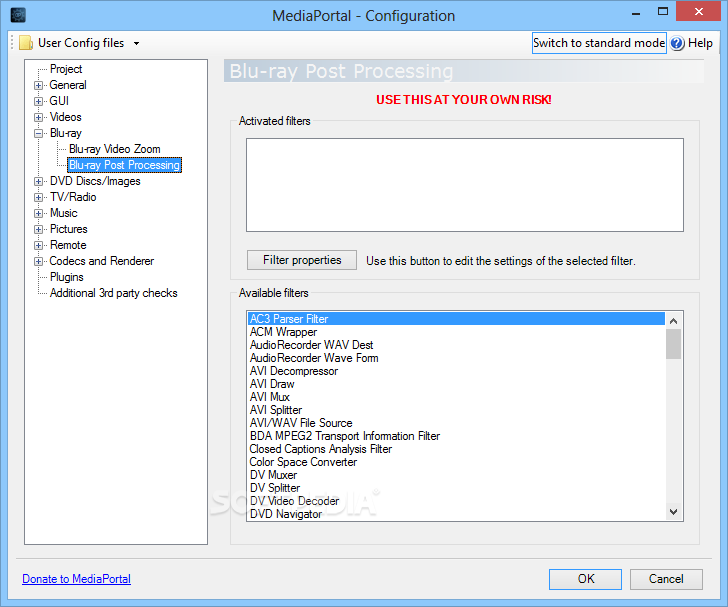Image resolution: width=728 pixels, height=607 pixels.
Task: Select AVI Splitter filter
Action: click(456, 410)
